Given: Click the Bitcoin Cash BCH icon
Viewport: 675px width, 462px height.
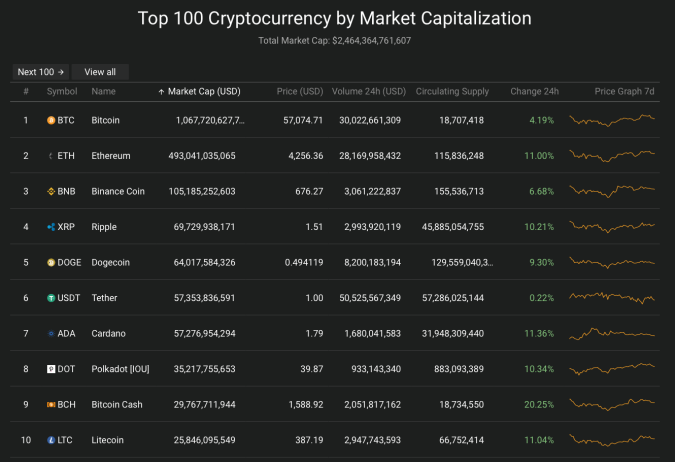Looking at the screenshot, I should tap(51, 404).
